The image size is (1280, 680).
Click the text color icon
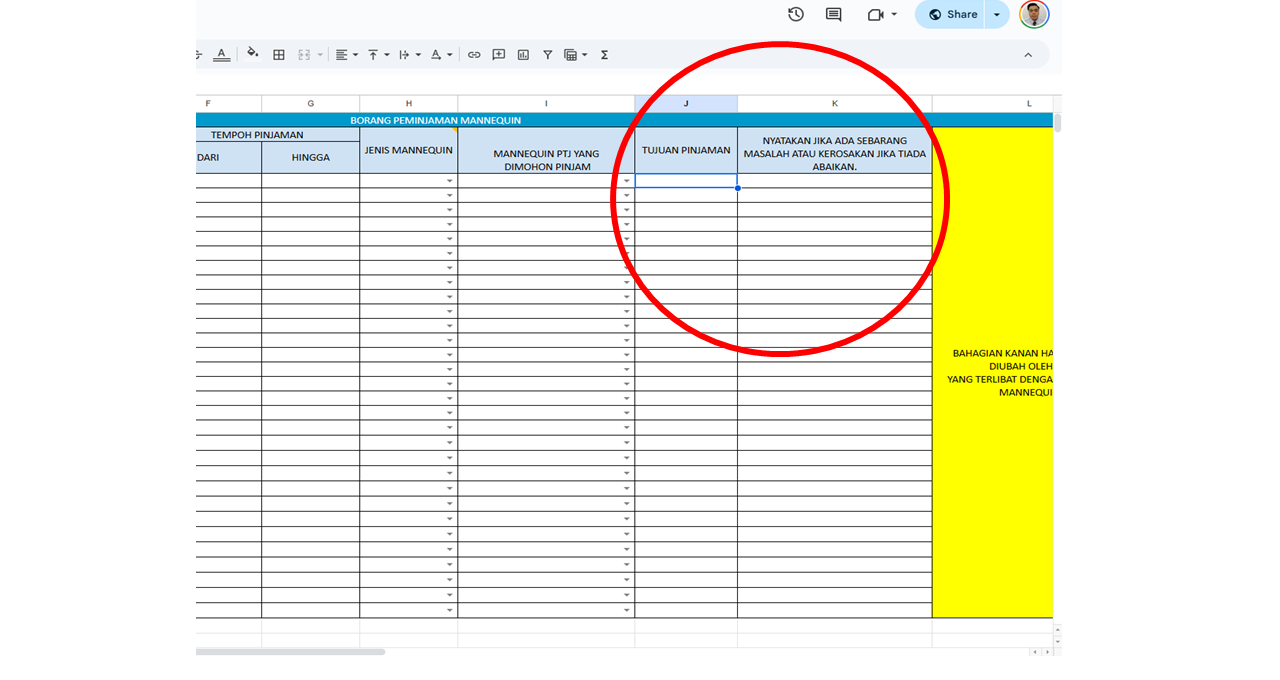221,55
